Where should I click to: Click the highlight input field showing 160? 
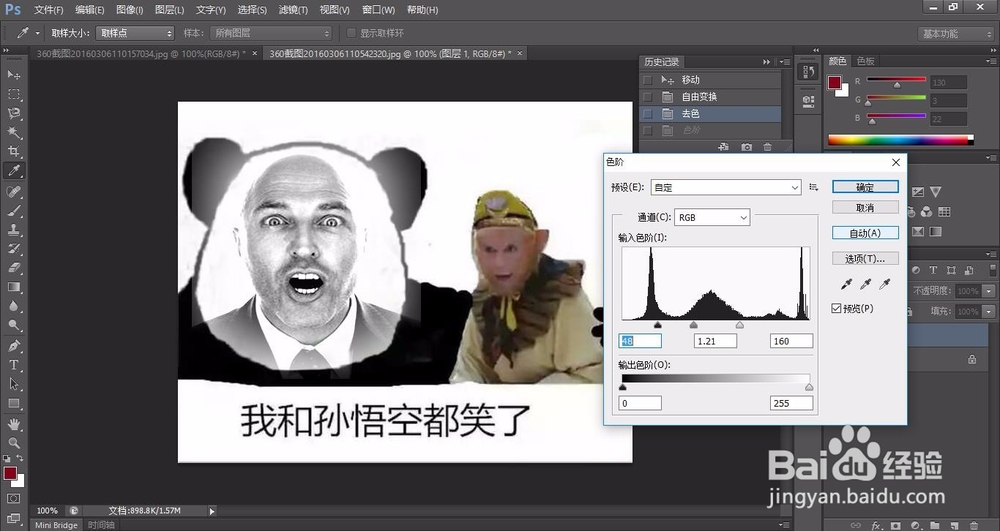coord(791,341)
